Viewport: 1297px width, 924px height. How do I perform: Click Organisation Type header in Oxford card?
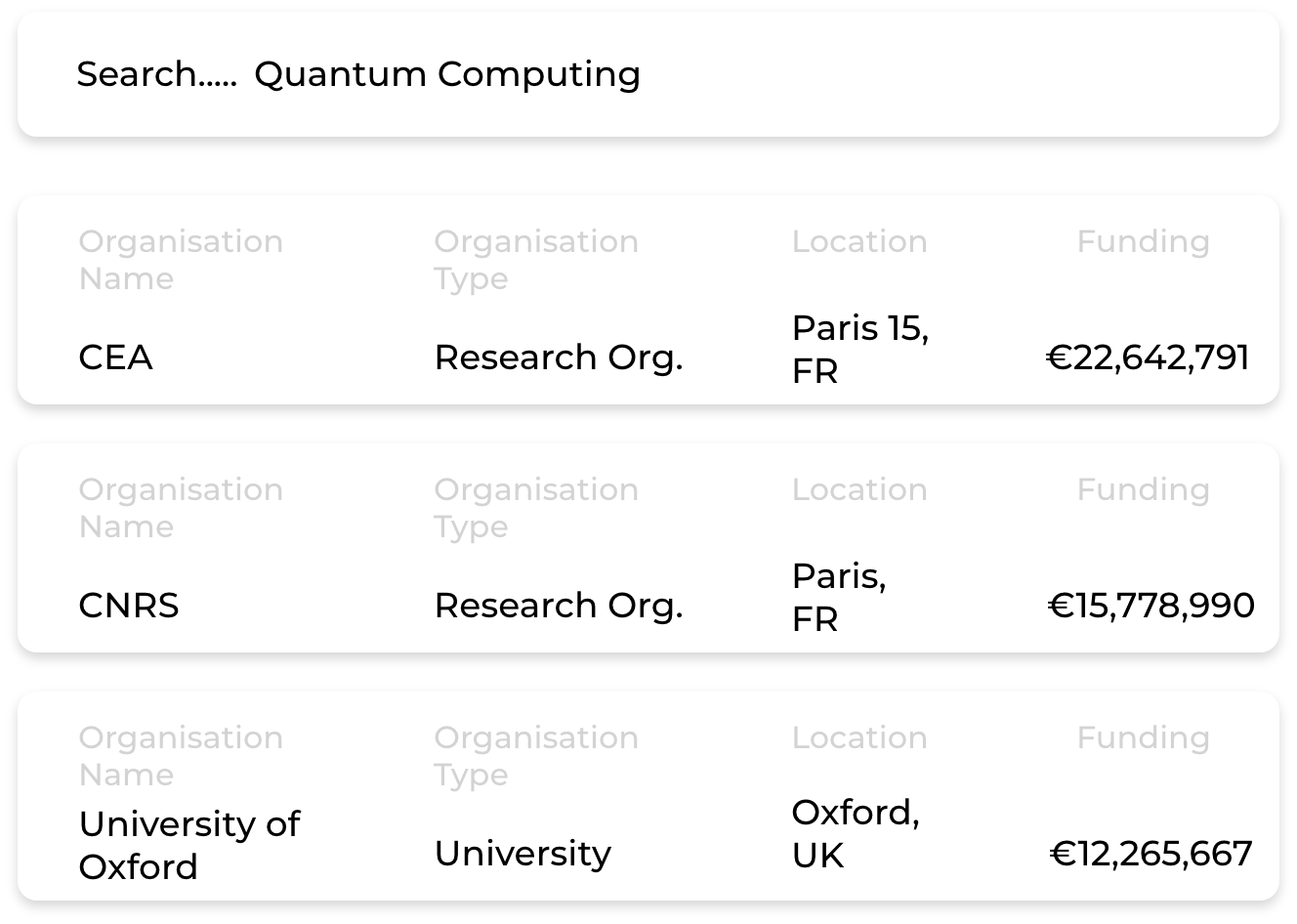point(536,756)
